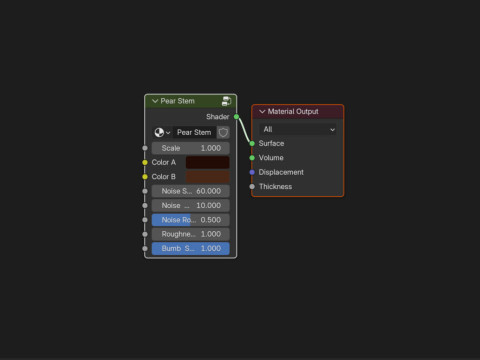
Task: Adjust the Bumb S... 1.000 slider
Action: (191, 249)
